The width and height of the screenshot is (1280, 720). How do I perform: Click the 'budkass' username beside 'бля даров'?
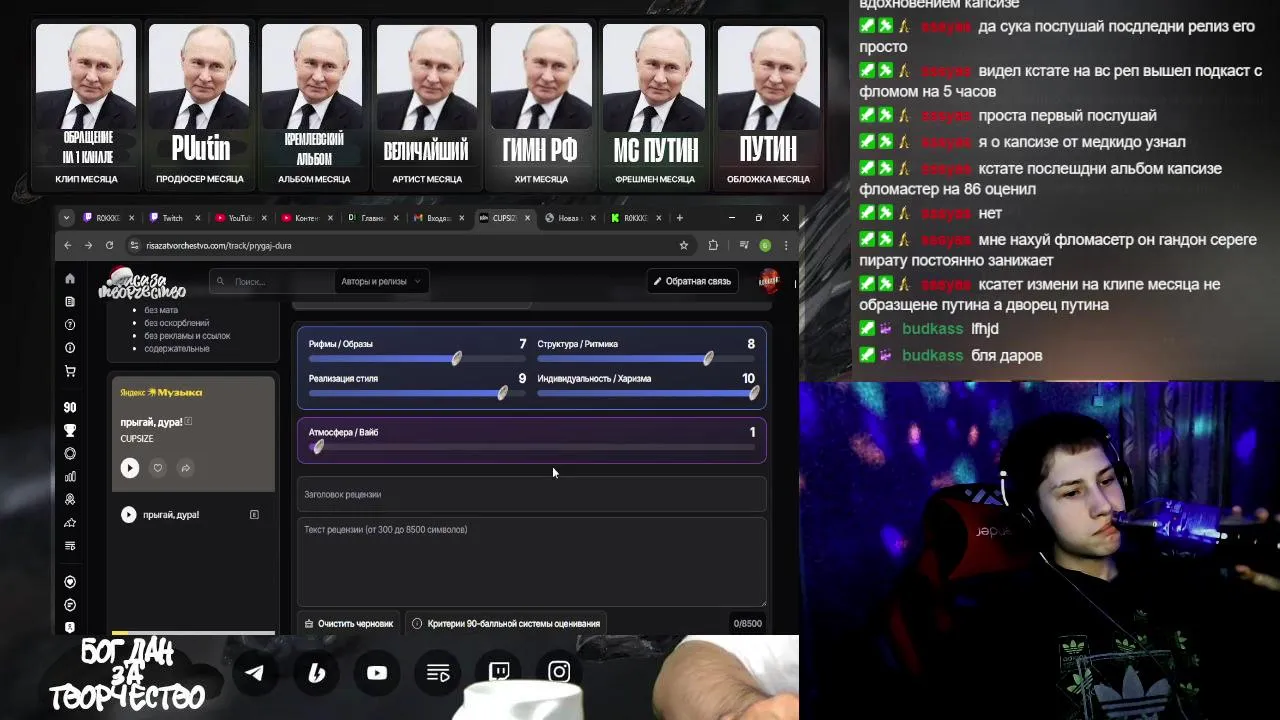(x=933, y=355)
